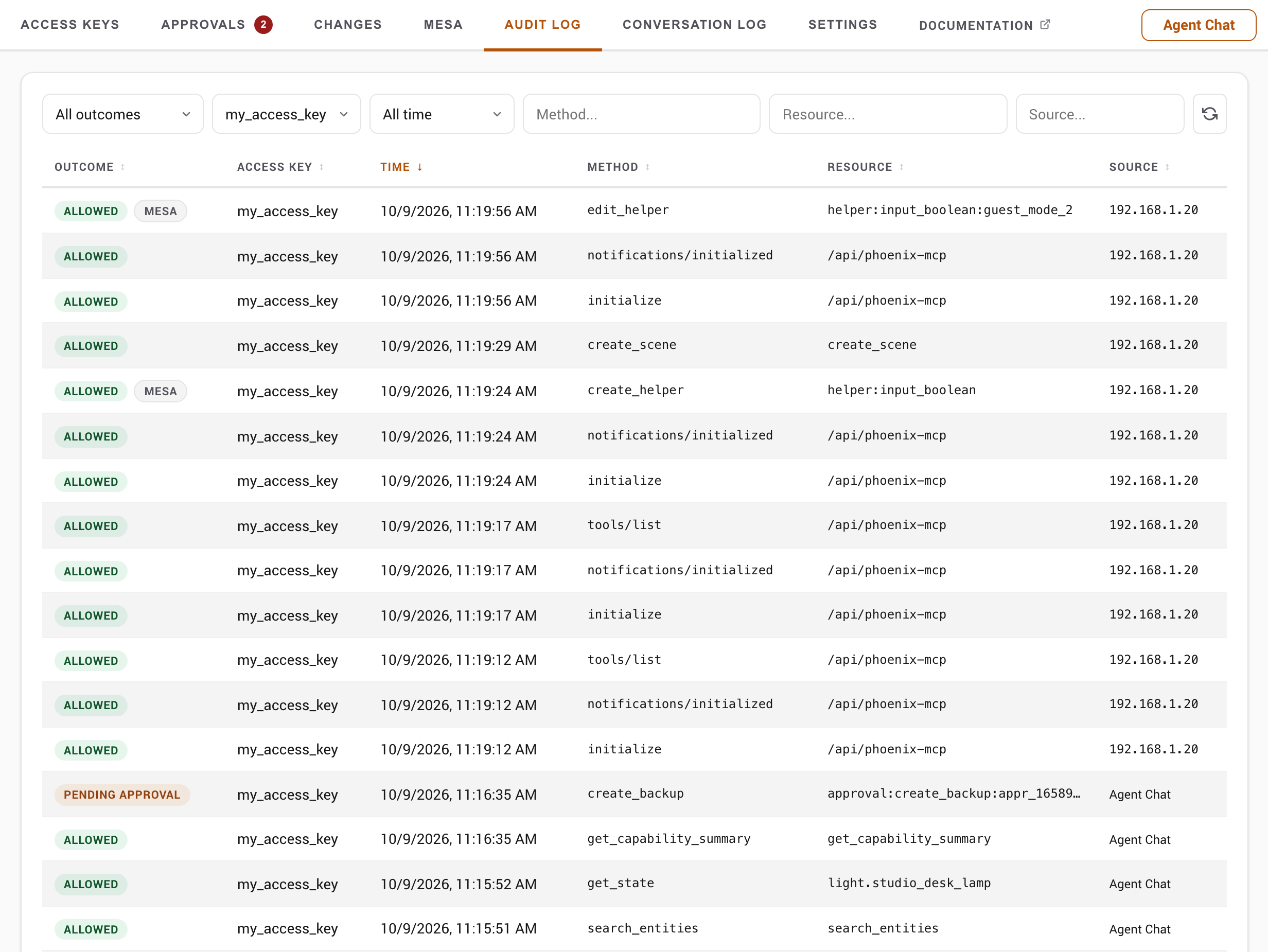Toggle Time column sort direction arrow
The width and height of the screenshot is (1268, 952).
(419, 167)
